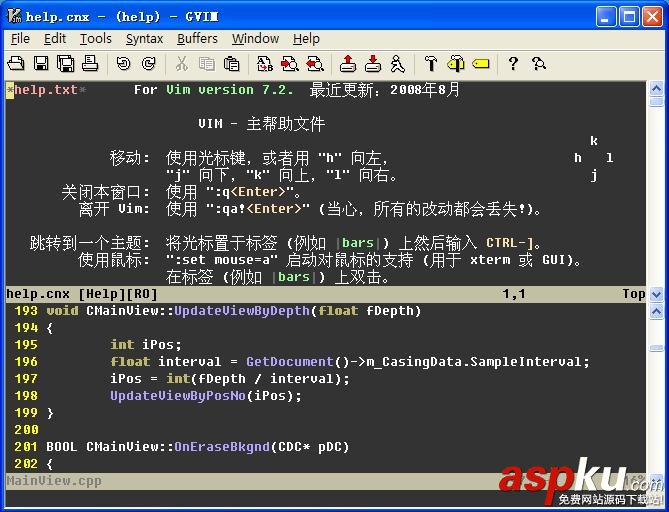Click the code window scrollbar up arrow

click(656, 311)
